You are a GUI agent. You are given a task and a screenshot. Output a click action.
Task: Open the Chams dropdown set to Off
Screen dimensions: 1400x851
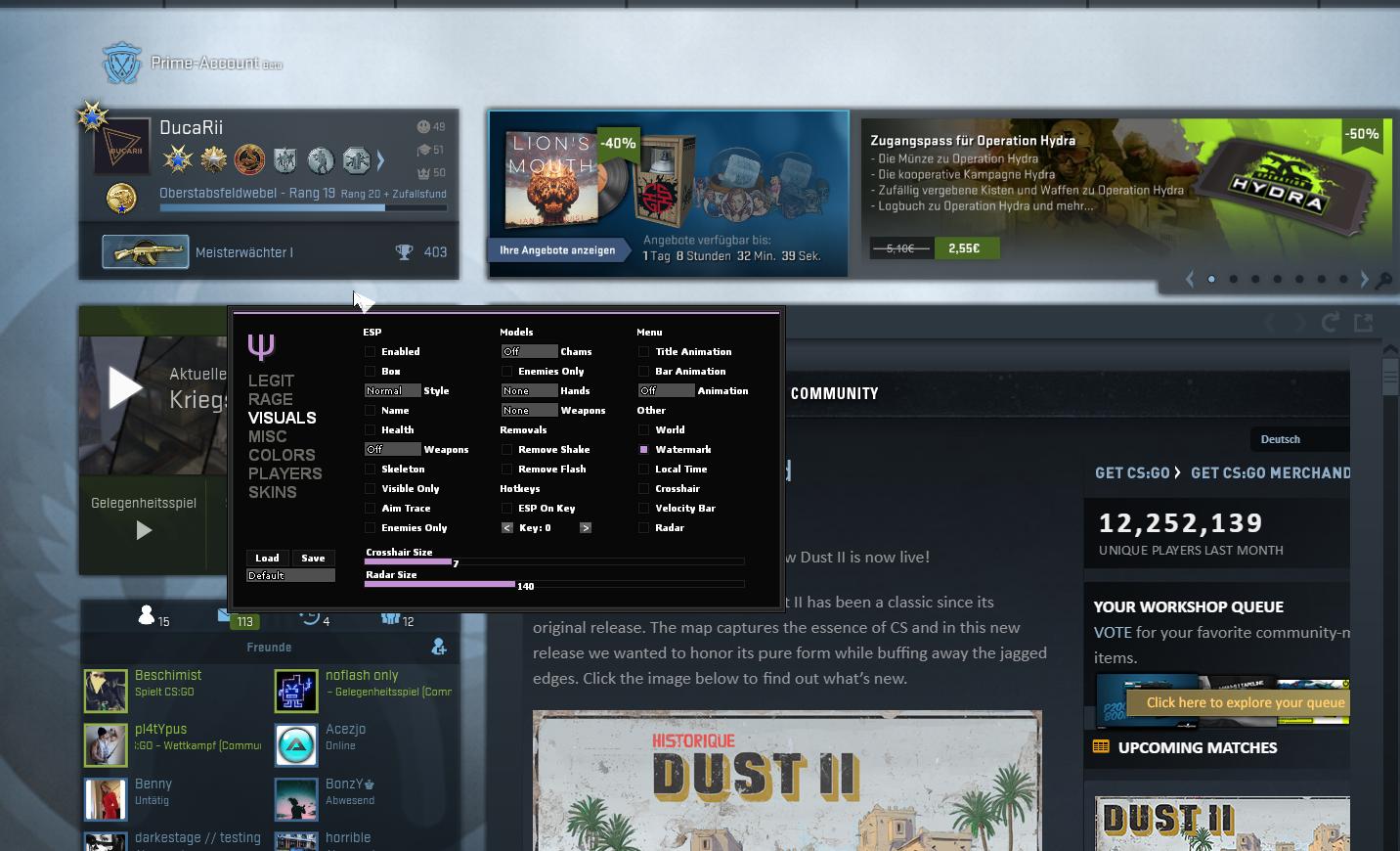pos(529,351)
